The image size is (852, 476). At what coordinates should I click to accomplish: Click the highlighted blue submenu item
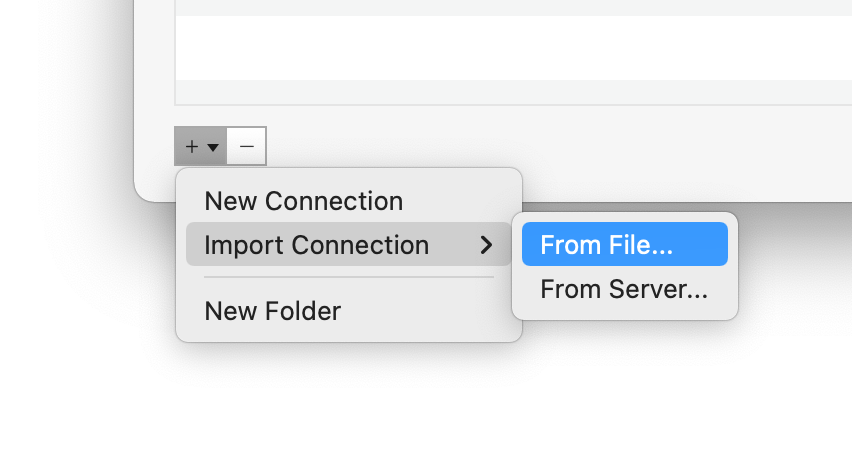(624, 245)
